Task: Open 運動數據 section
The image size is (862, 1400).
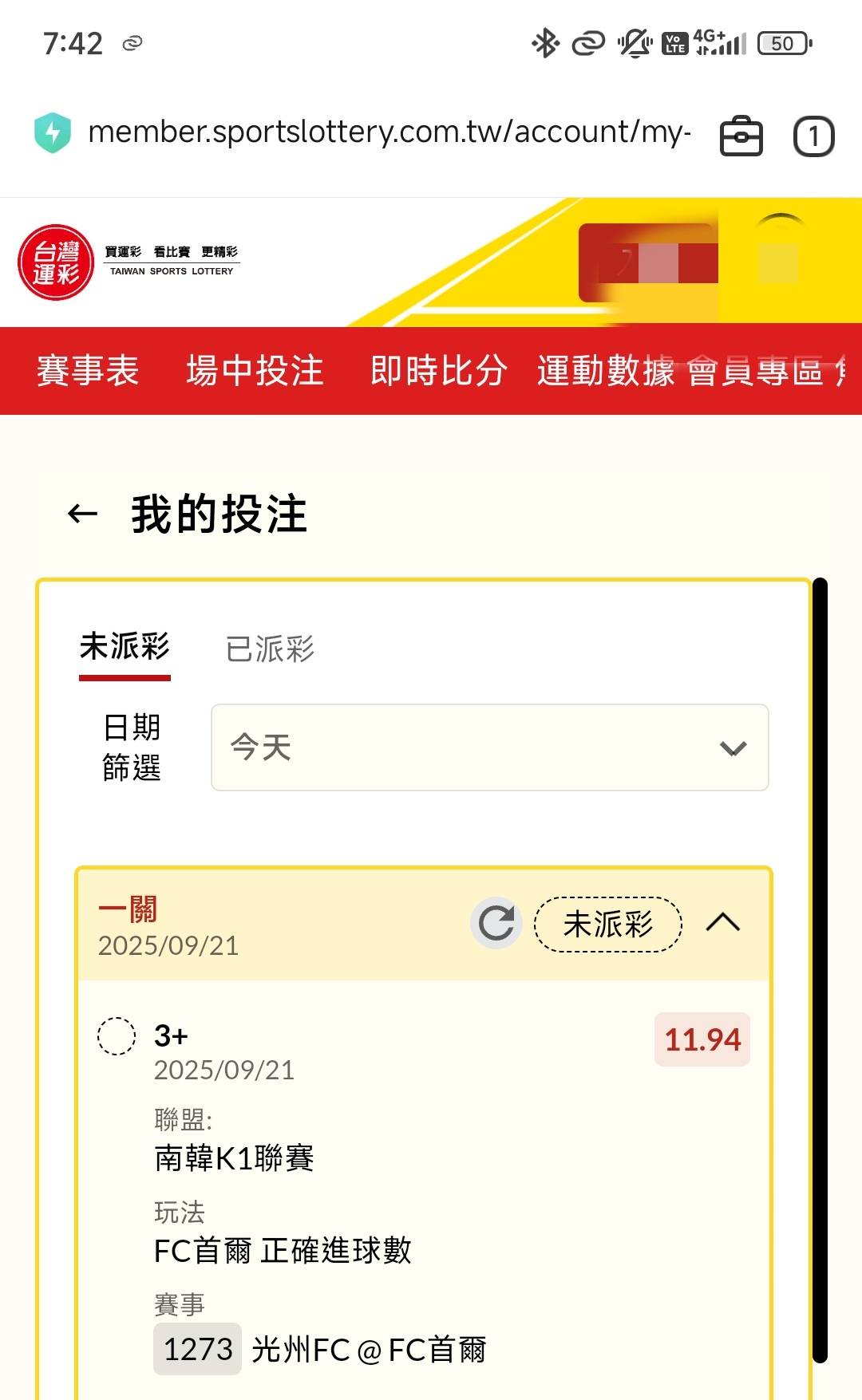Action: click(605, 371)
